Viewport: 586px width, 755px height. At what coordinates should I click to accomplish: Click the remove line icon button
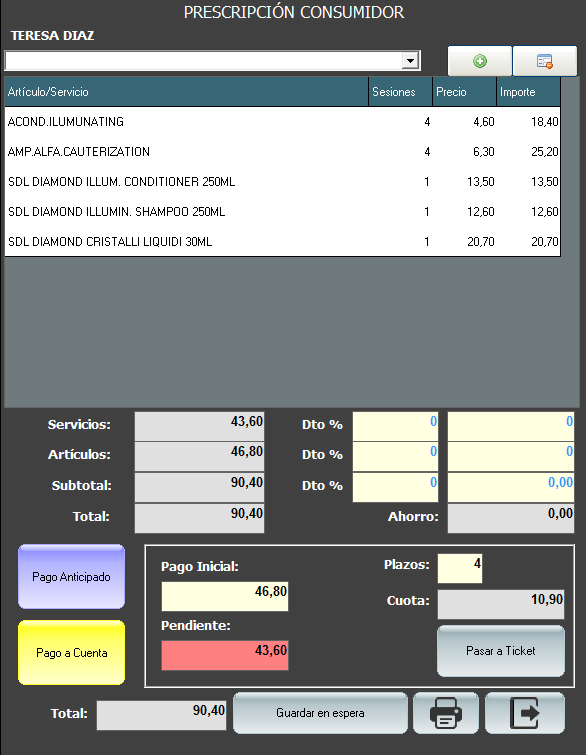545,61
